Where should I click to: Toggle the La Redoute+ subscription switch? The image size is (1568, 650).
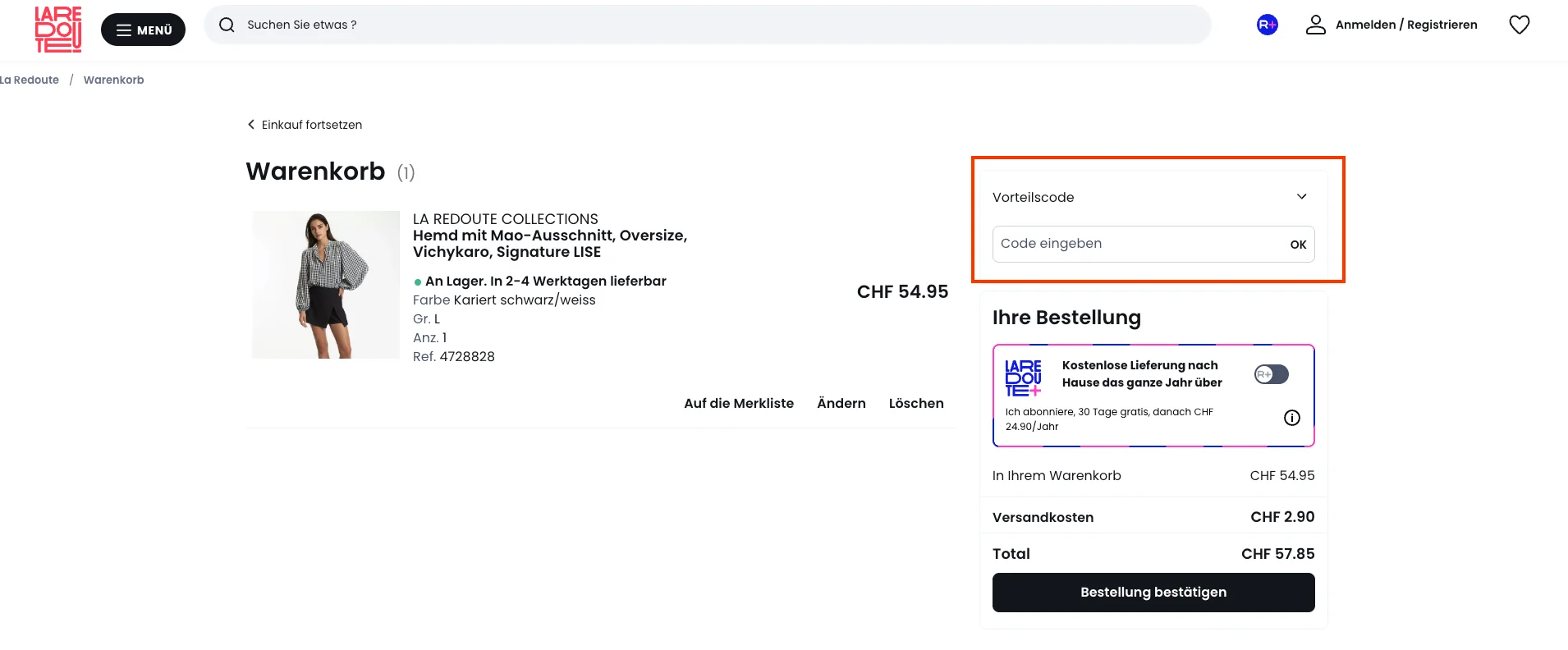(x=1272, y=374)
